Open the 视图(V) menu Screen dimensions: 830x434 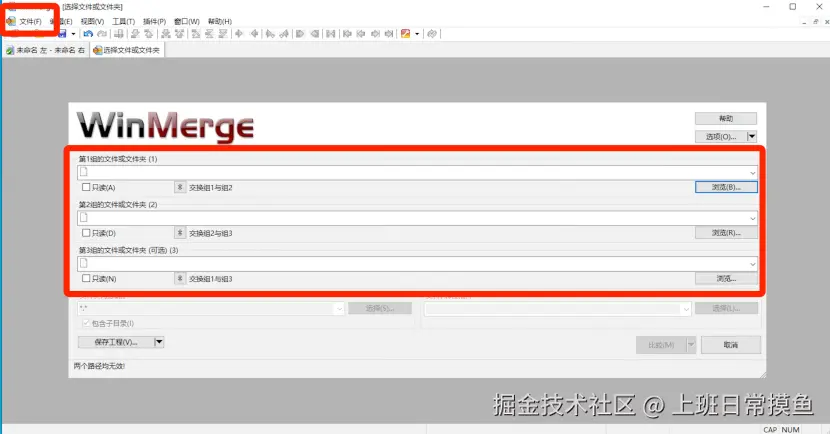(x=92, y=22)
